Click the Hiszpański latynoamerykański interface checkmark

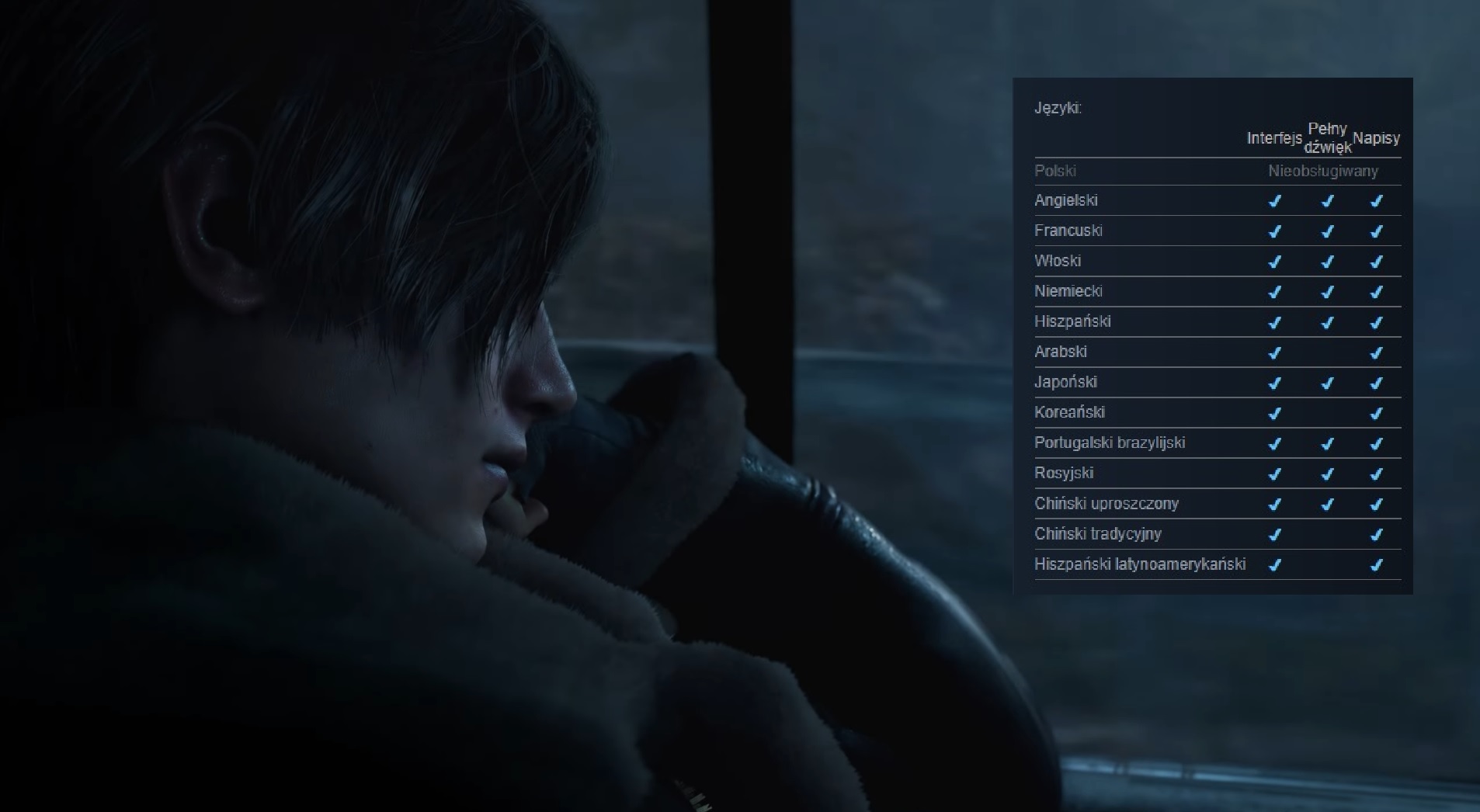pos(1274,564)
